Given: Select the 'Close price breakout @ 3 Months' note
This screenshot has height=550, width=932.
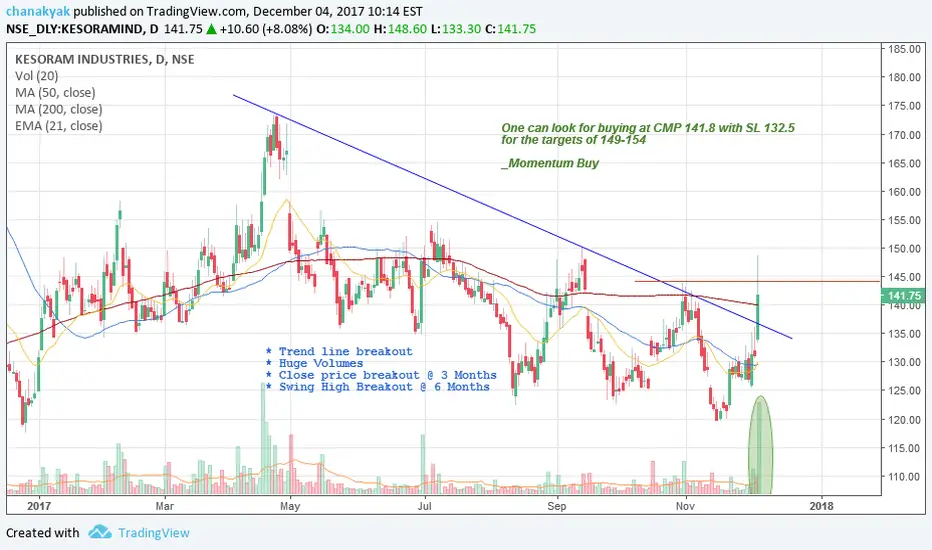Looking at the screenshot, I should 381,375.
